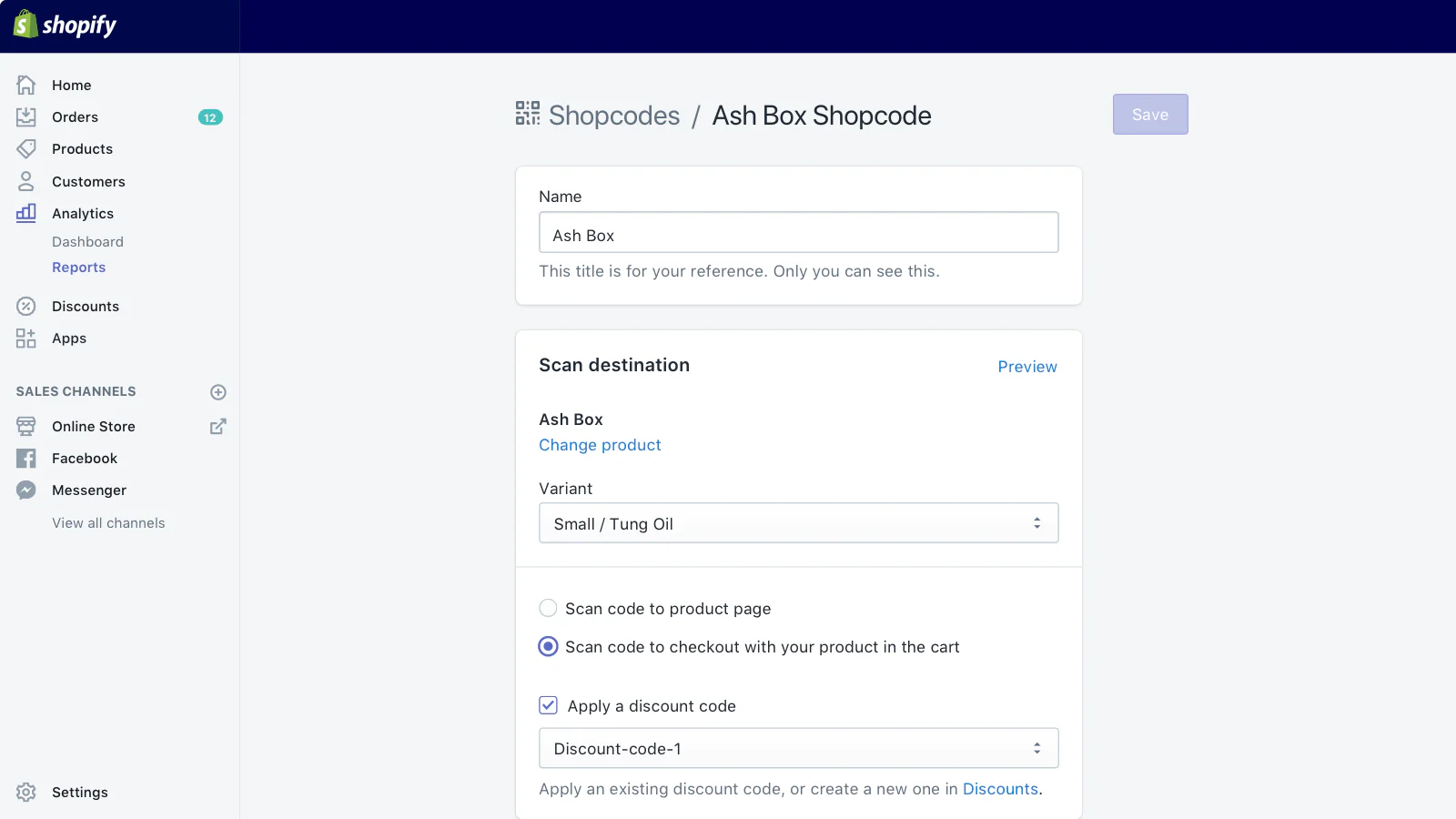Select the Orders icon in the sidebar
1456x819 pixels.
25,116
